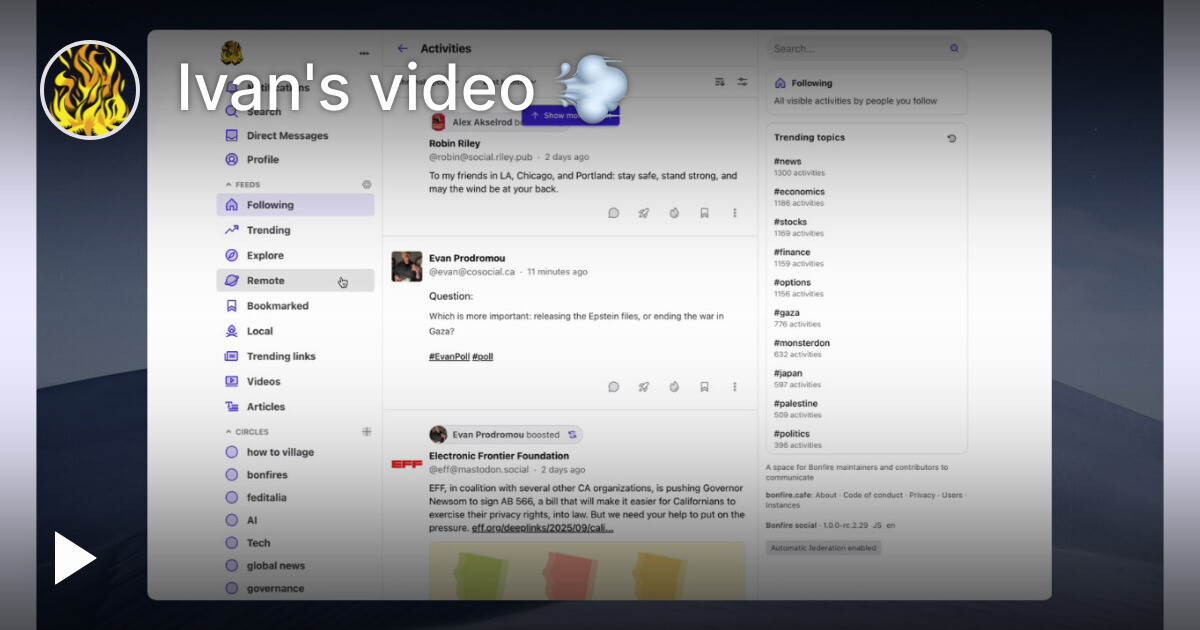
Task: Open the feed sort order menu
Action: tap(720, 82)
